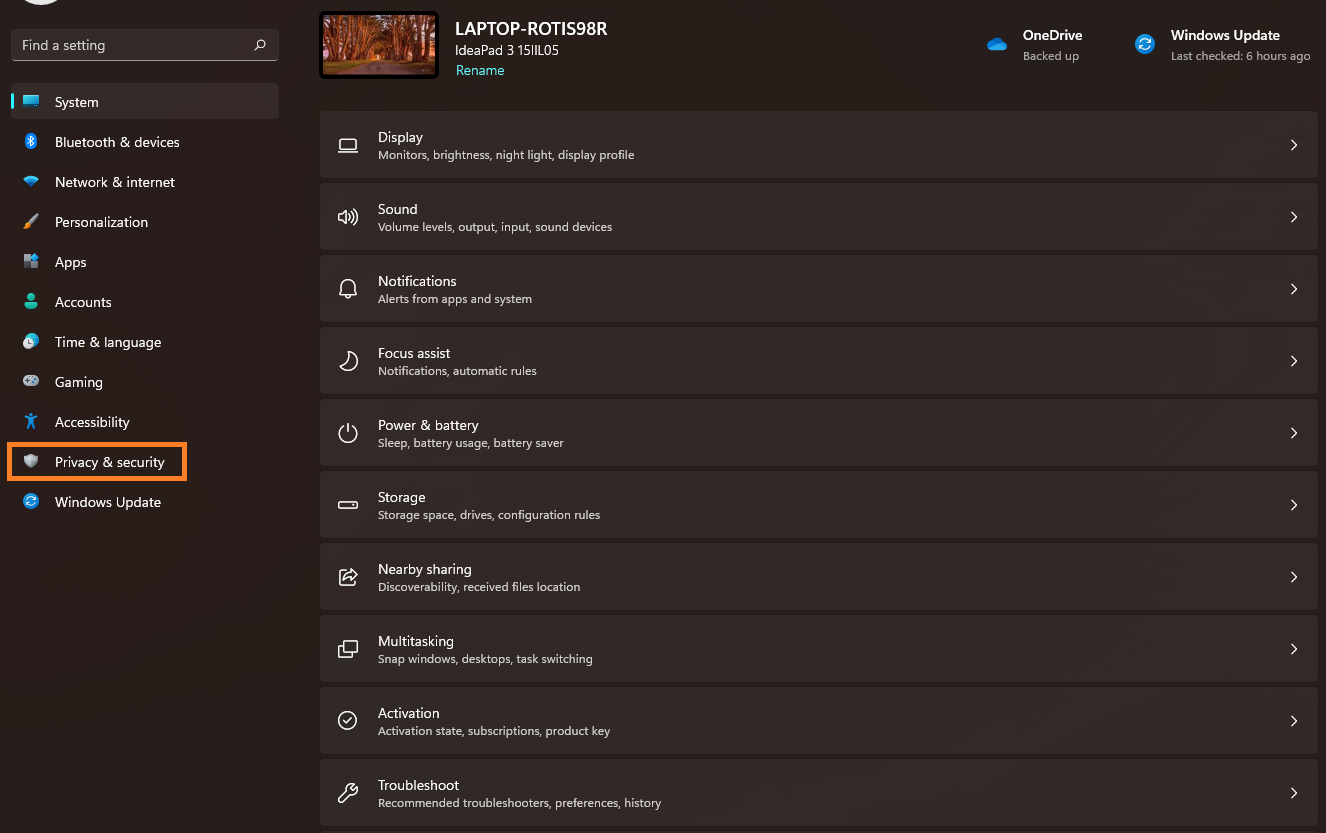
Task: Open Multitasking via the chevron arrow
Action: point(1294,649)
